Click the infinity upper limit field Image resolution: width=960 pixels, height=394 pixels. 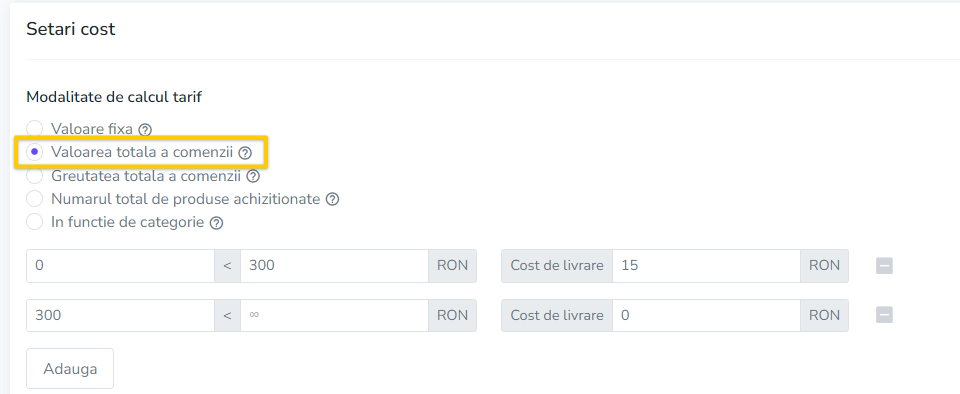click(334, 315)
